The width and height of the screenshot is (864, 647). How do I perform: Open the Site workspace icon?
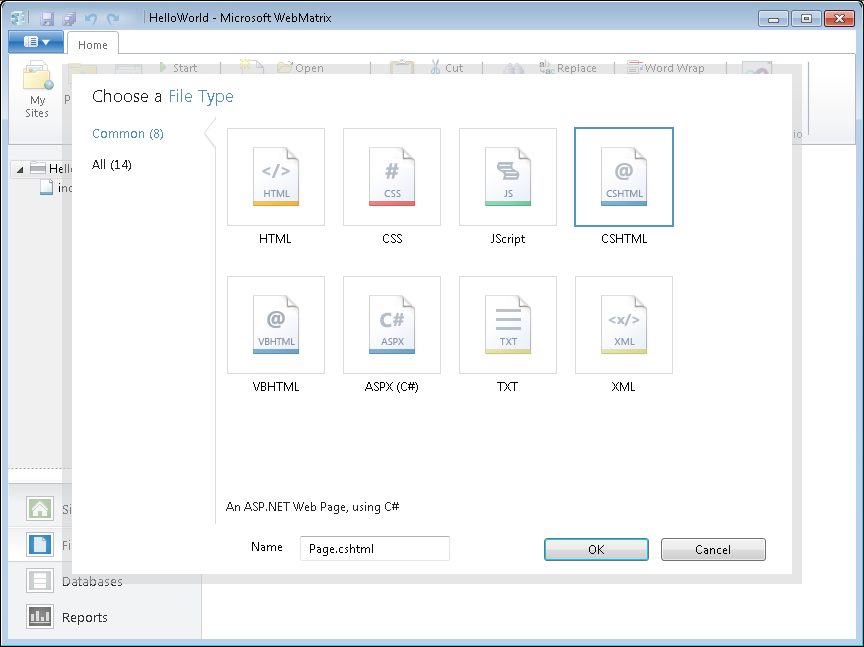pyautogui.click(x=40, y=509)
